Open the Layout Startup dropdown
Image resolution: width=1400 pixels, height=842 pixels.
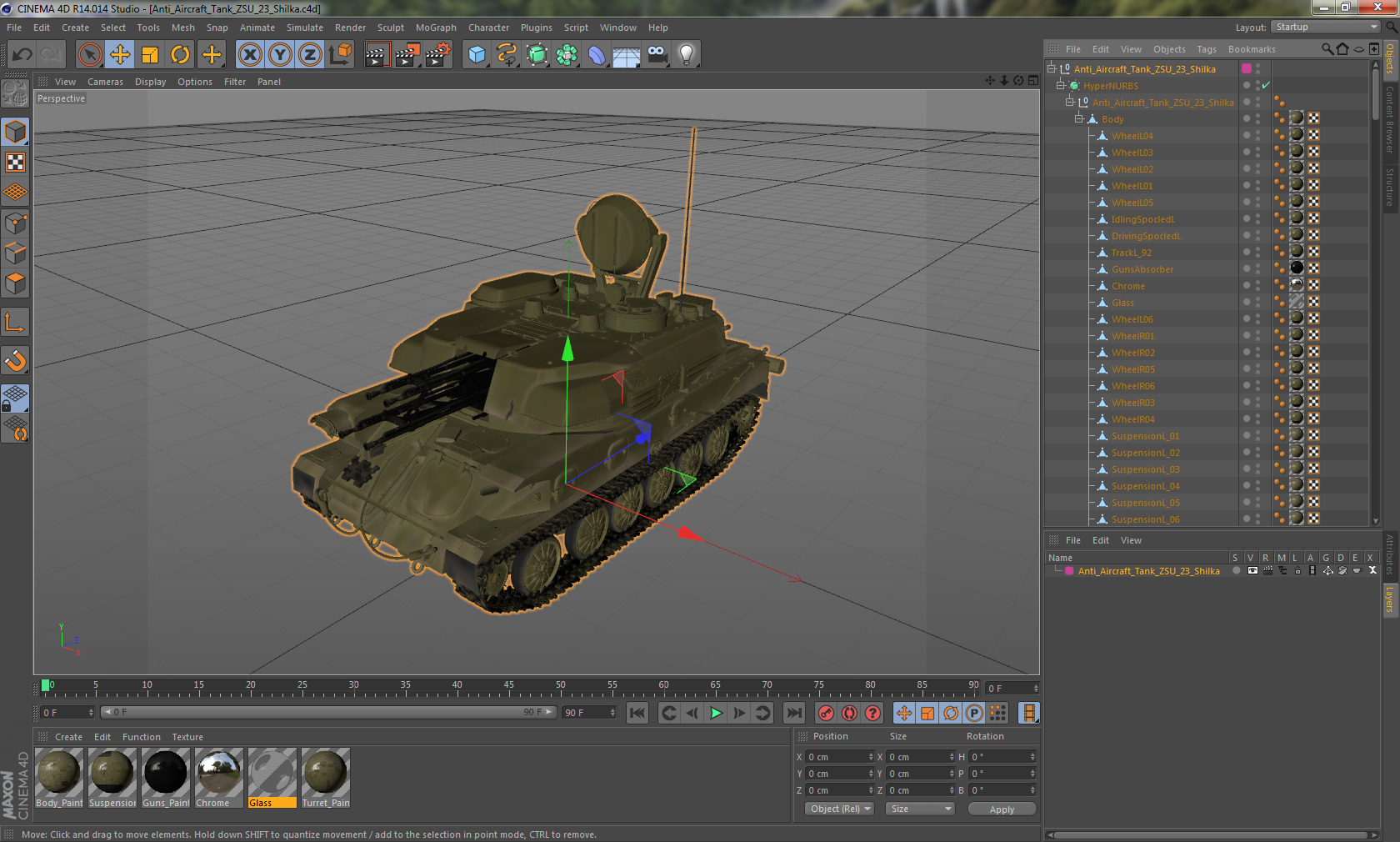click(x=1327, y=28)
